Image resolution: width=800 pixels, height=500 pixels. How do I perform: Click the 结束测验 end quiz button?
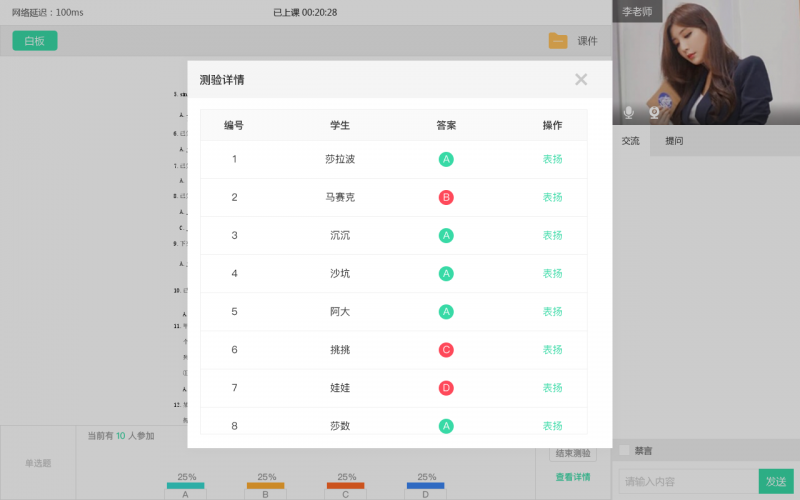(x=573, y=454)
